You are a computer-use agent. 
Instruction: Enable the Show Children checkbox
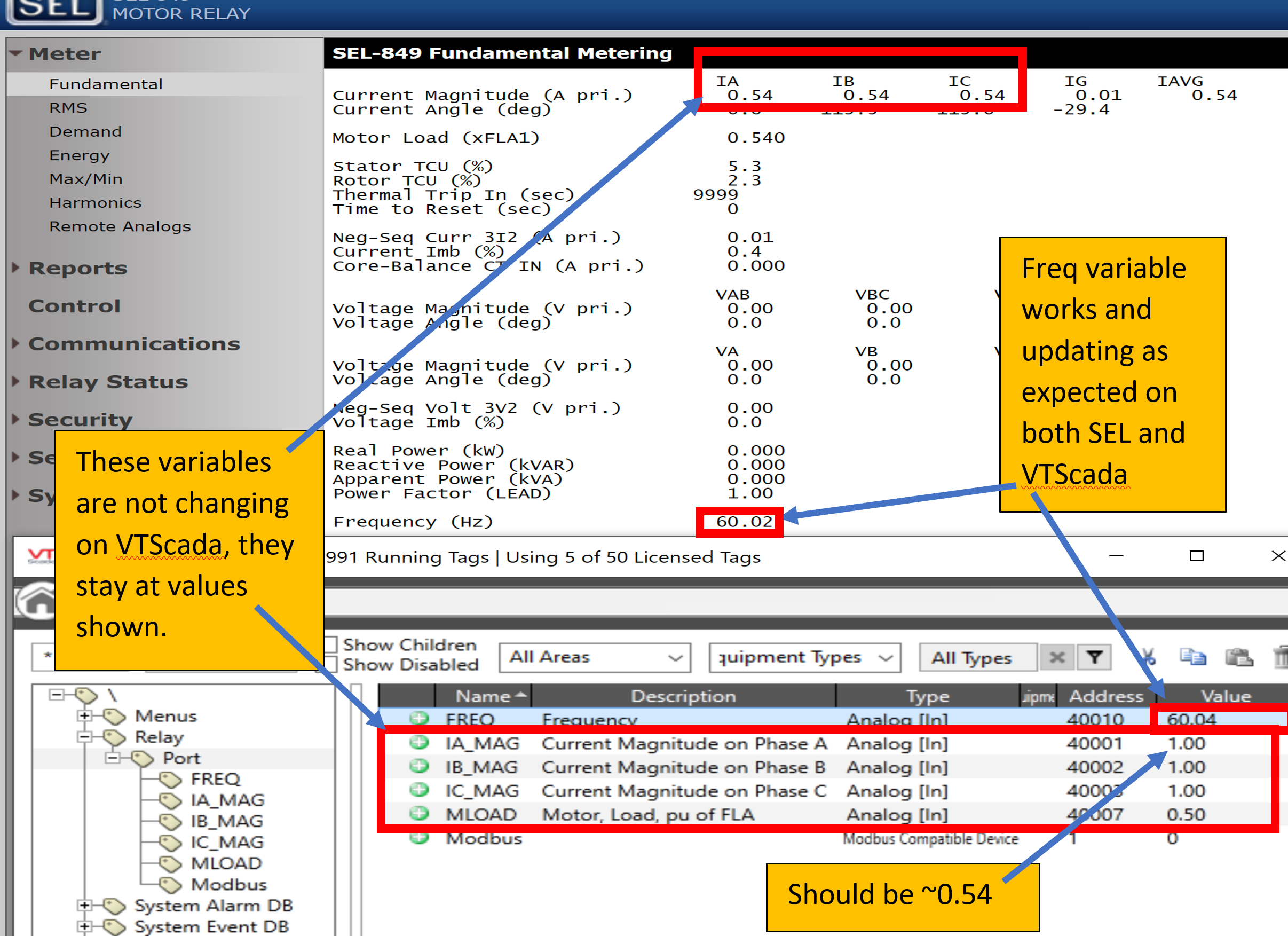point(331,644)
